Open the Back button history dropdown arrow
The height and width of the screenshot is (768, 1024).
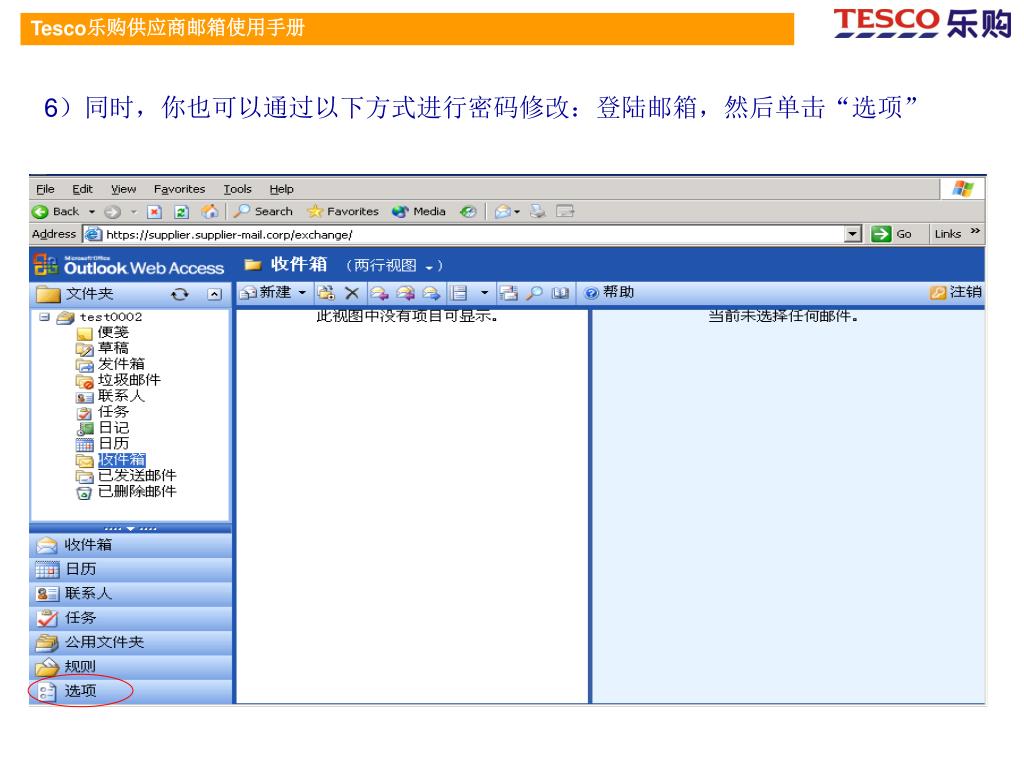92,212
